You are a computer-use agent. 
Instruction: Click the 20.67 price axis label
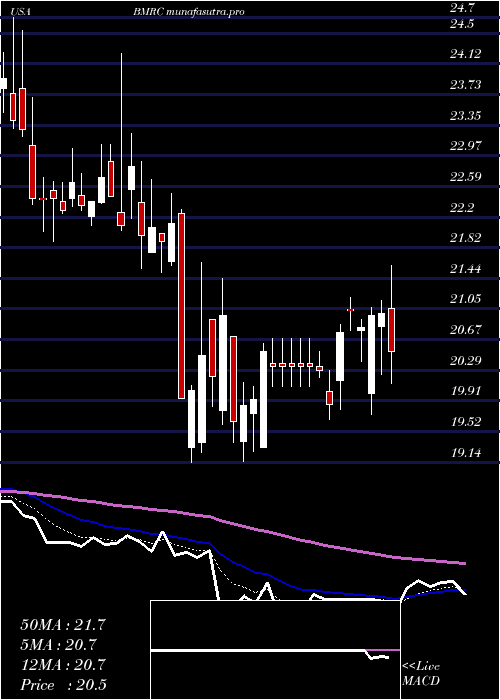click(466, 330)
